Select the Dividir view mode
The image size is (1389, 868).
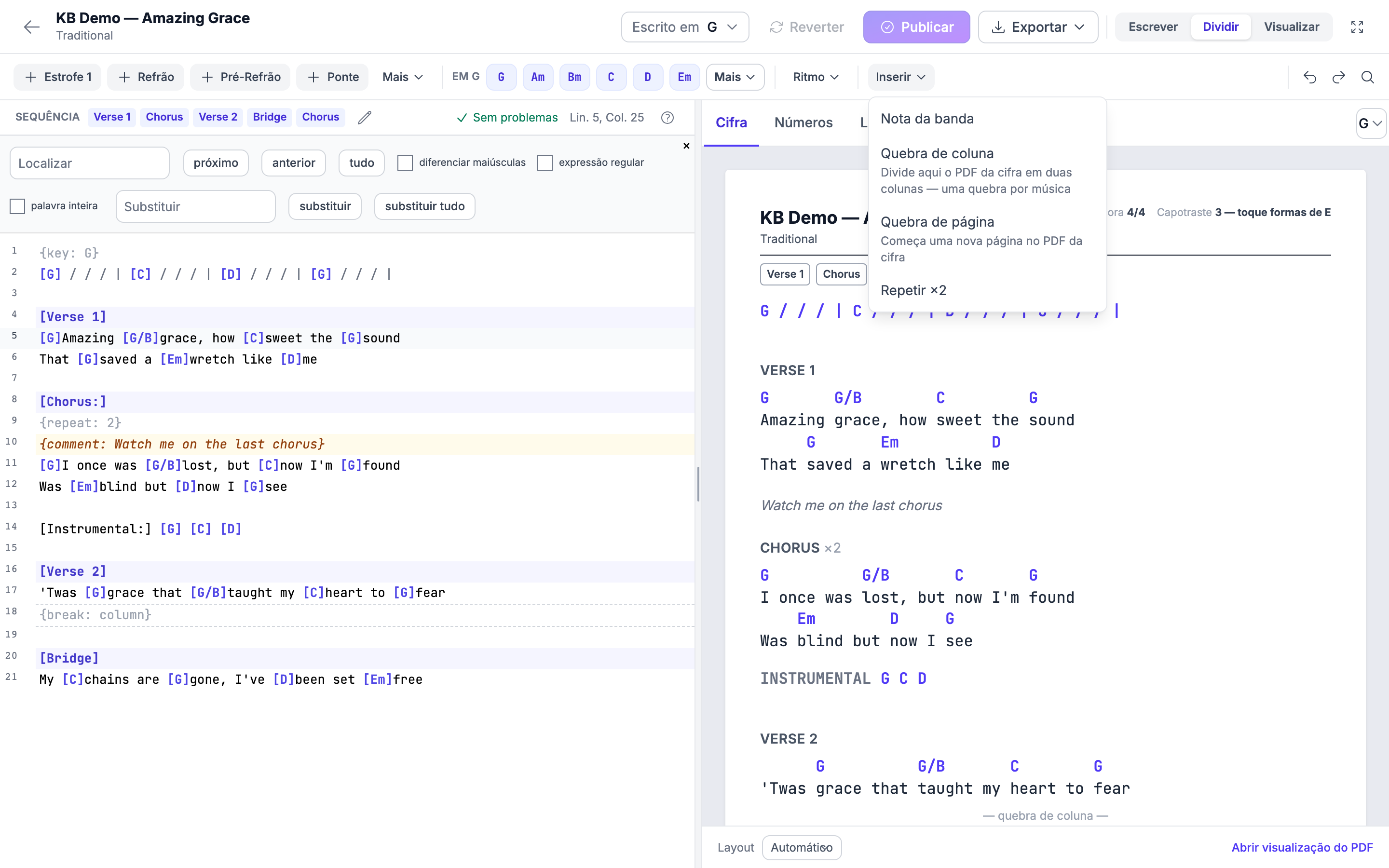[1220, 27]
